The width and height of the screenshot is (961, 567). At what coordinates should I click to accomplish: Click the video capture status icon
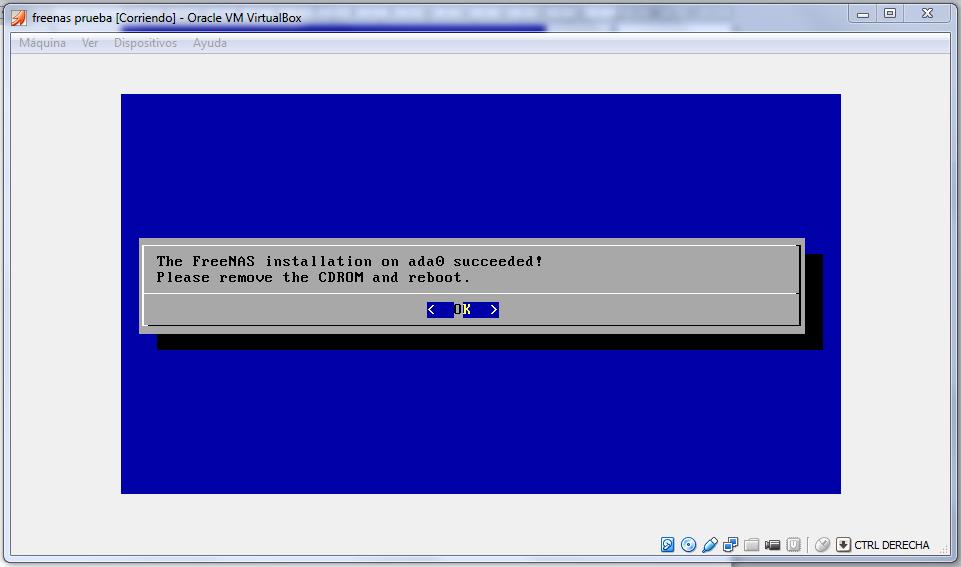point(773,545)
